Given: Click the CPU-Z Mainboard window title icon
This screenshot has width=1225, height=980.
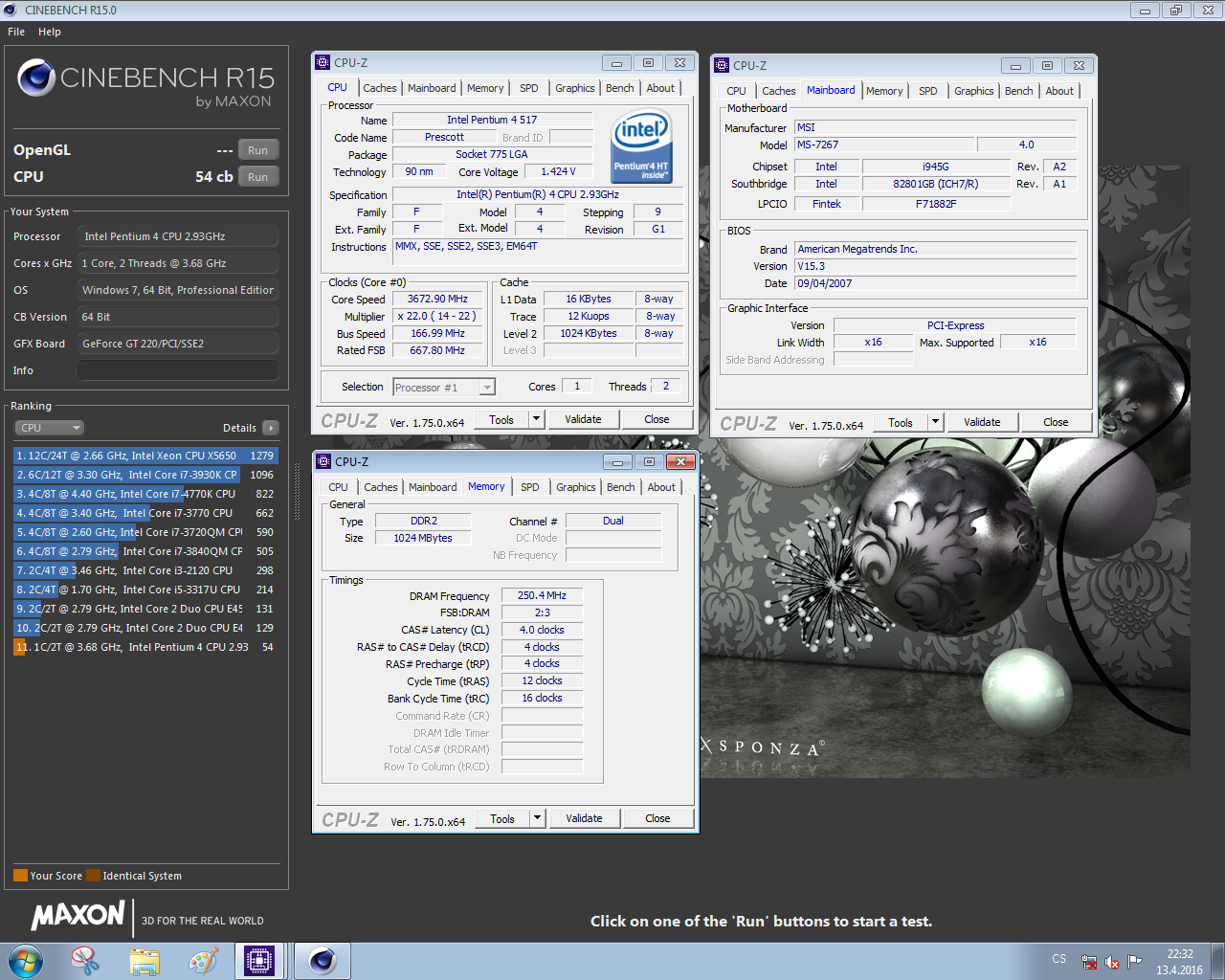Looking at the screenshot, I should pos(723,66).
